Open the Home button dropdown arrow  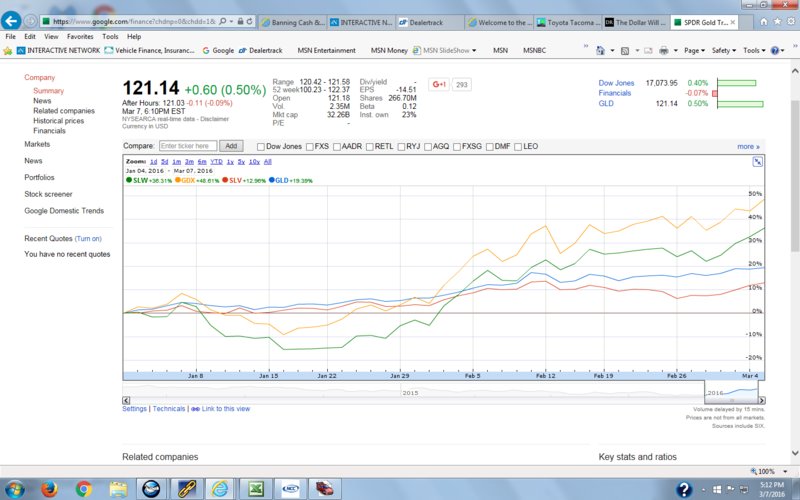[612, 51]
